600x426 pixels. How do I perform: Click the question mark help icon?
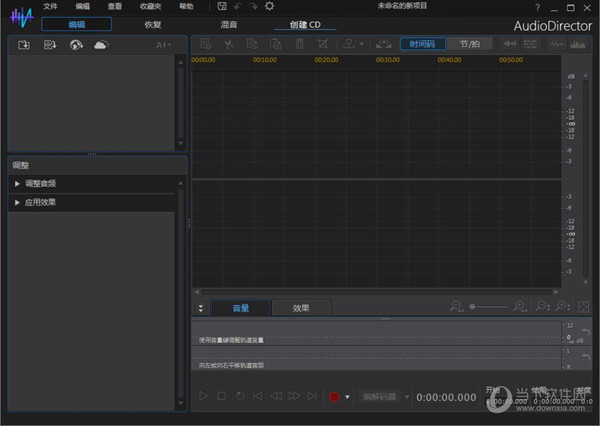(x=538, y=7)
